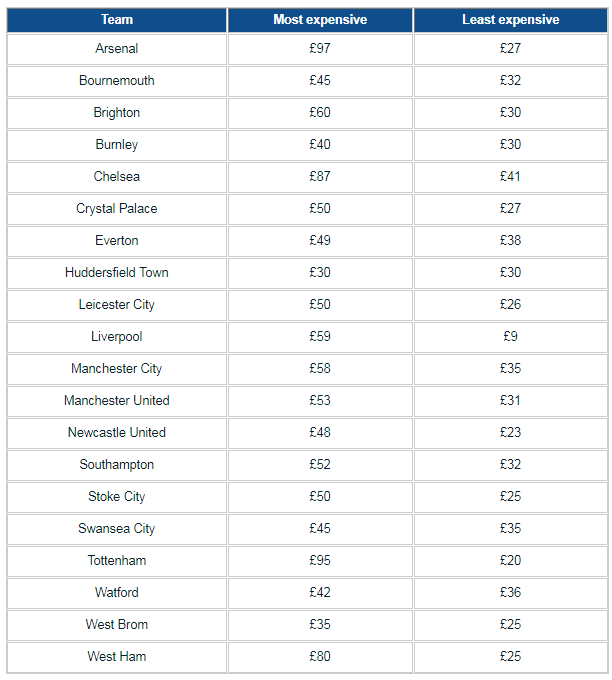Select Tottenham's £95 most expensive cell

pyautogui.click(x=320, y=561)
